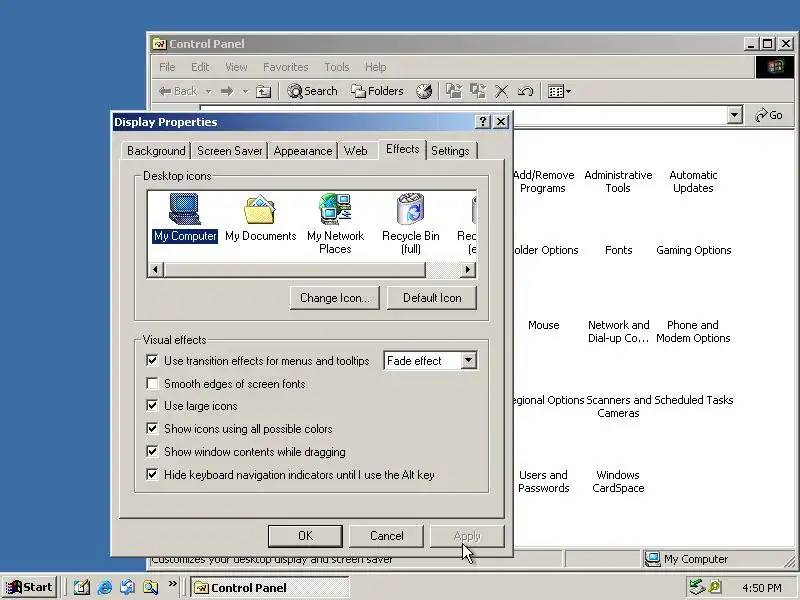Click the context Help question-mark button

click(x=482, y=121)
